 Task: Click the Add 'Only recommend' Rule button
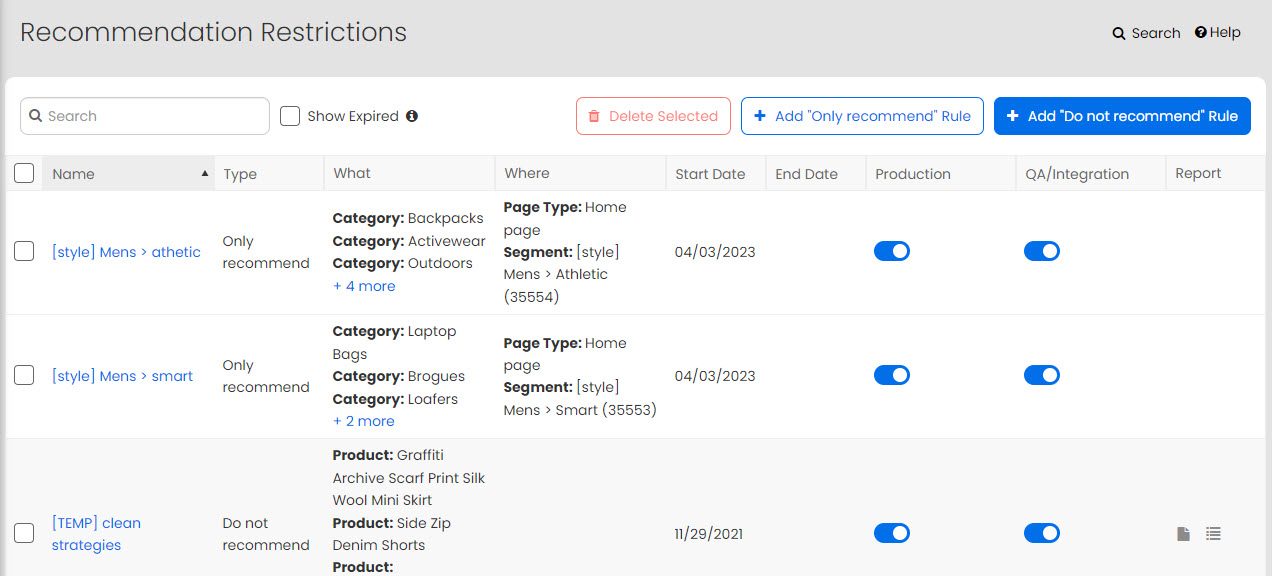(862, 116)
